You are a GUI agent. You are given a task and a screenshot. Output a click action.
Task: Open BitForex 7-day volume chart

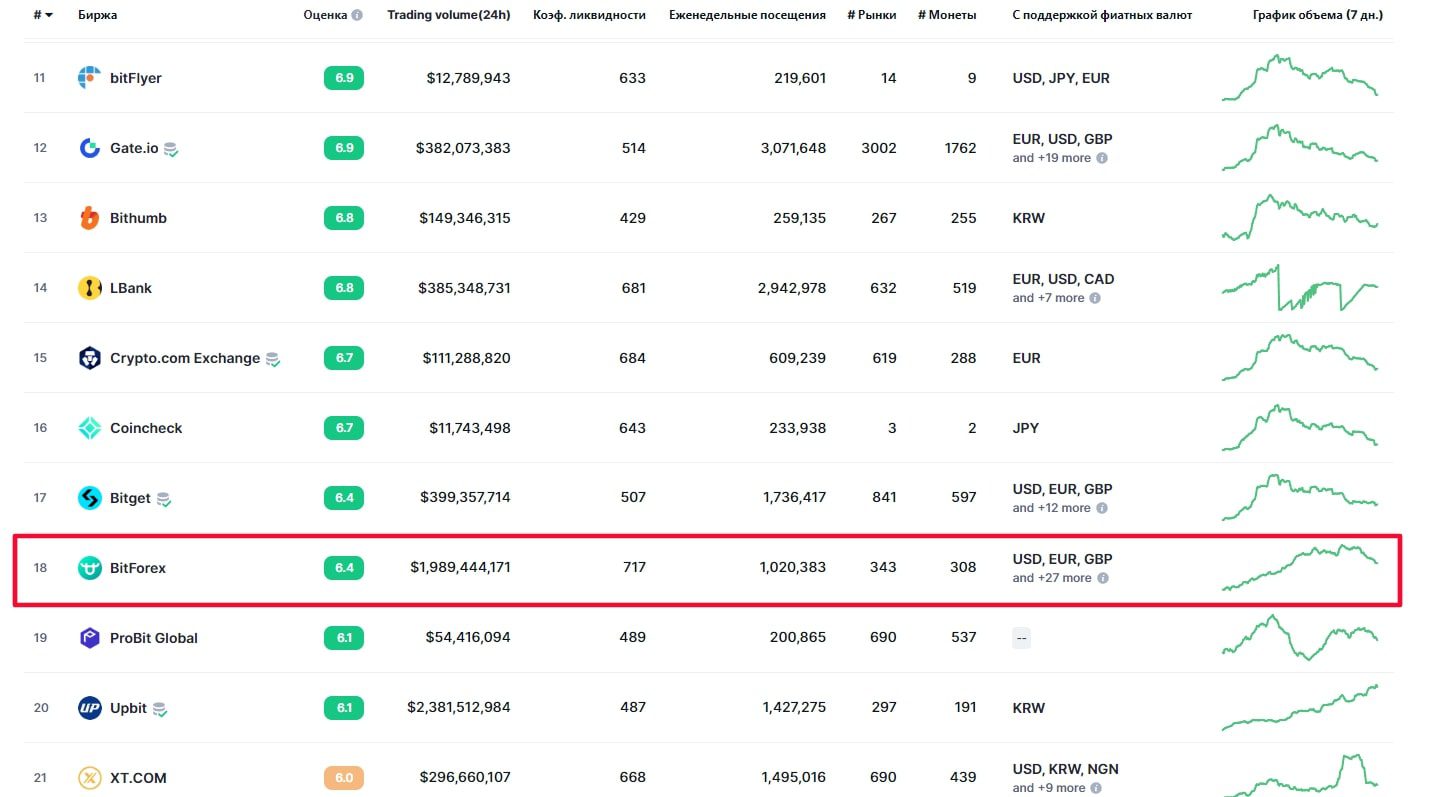tap(1299, 568)
